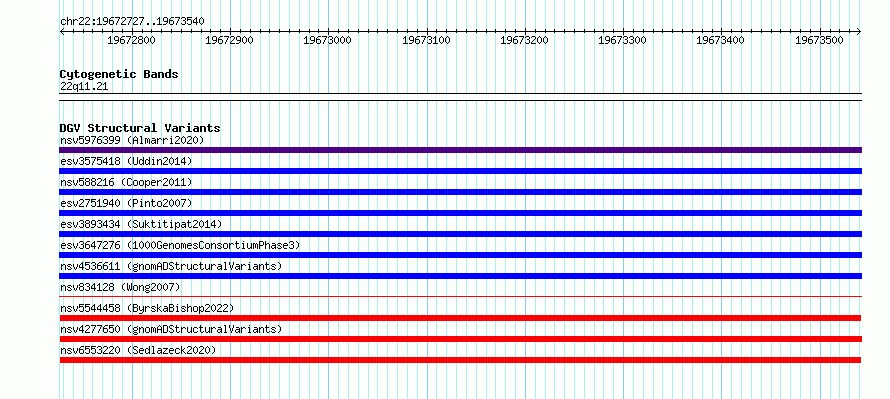This screenshot has height=399, width=890.
Task: Click the ruler's left arrowhead
Action: 62,32
